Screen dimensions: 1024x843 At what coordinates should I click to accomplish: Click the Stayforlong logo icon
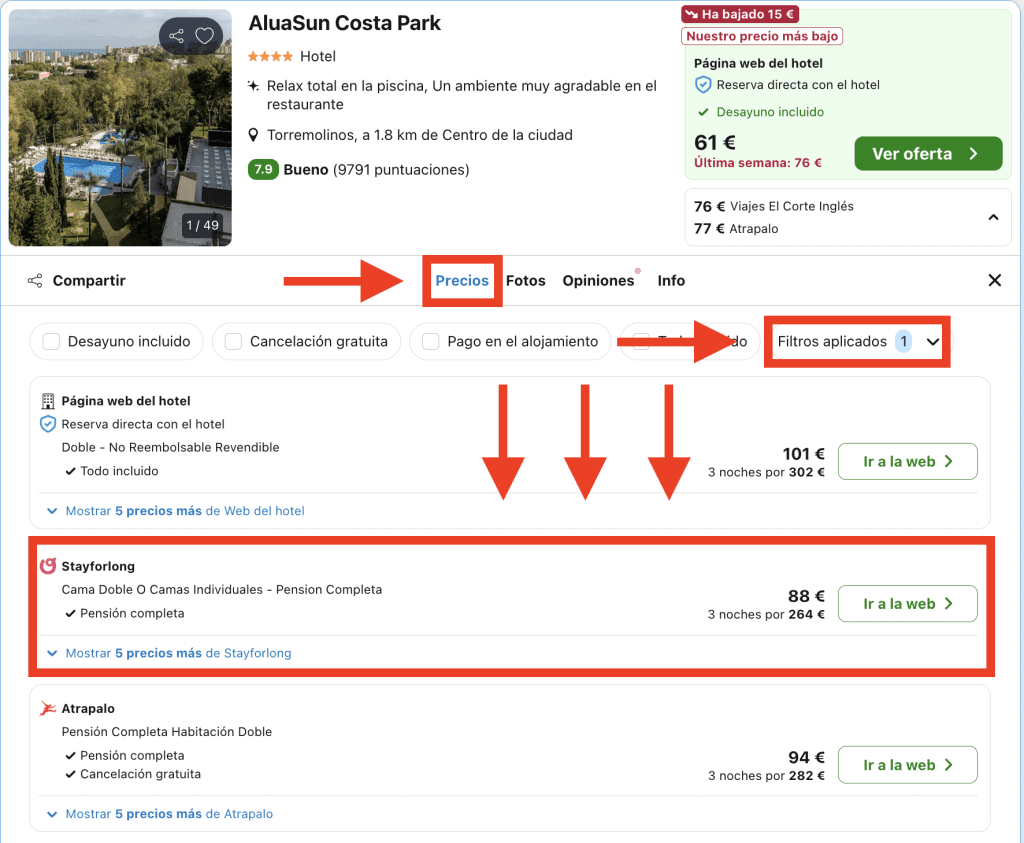pos(47,567)
